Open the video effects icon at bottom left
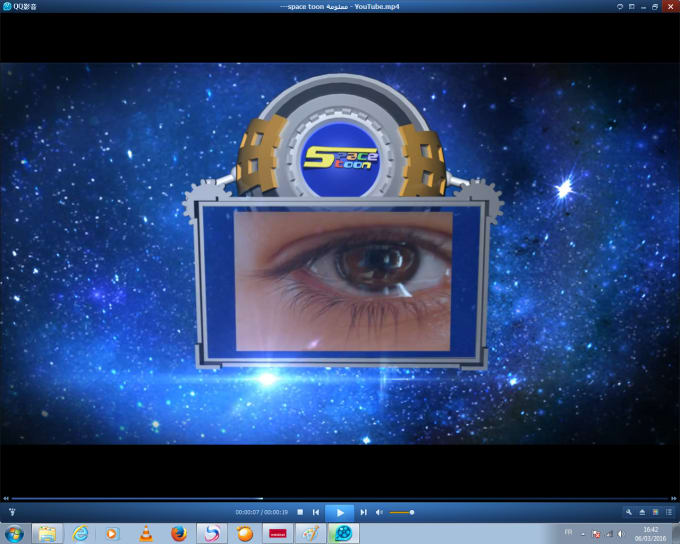680x544 pixels. click(x=12, y=512)
